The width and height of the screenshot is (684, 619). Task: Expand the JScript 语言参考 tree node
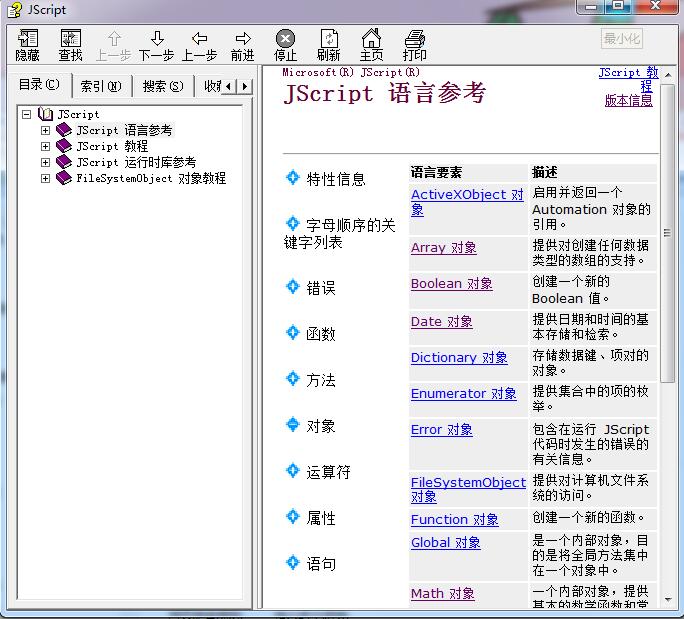click(45, 130)
